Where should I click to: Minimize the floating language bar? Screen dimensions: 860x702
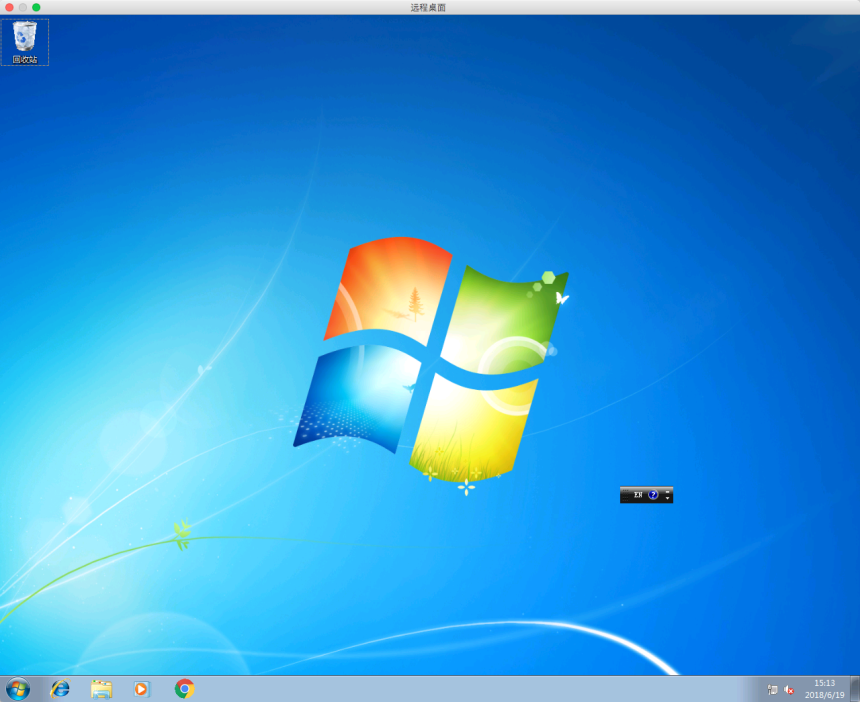point(667,492)
